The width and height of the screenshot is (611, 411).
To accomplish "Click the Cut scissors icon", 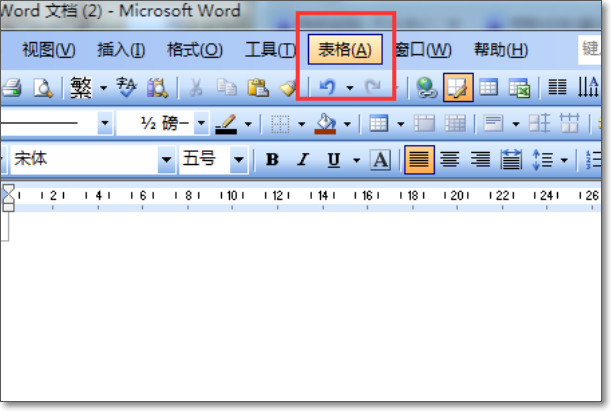I will point(196,88).
